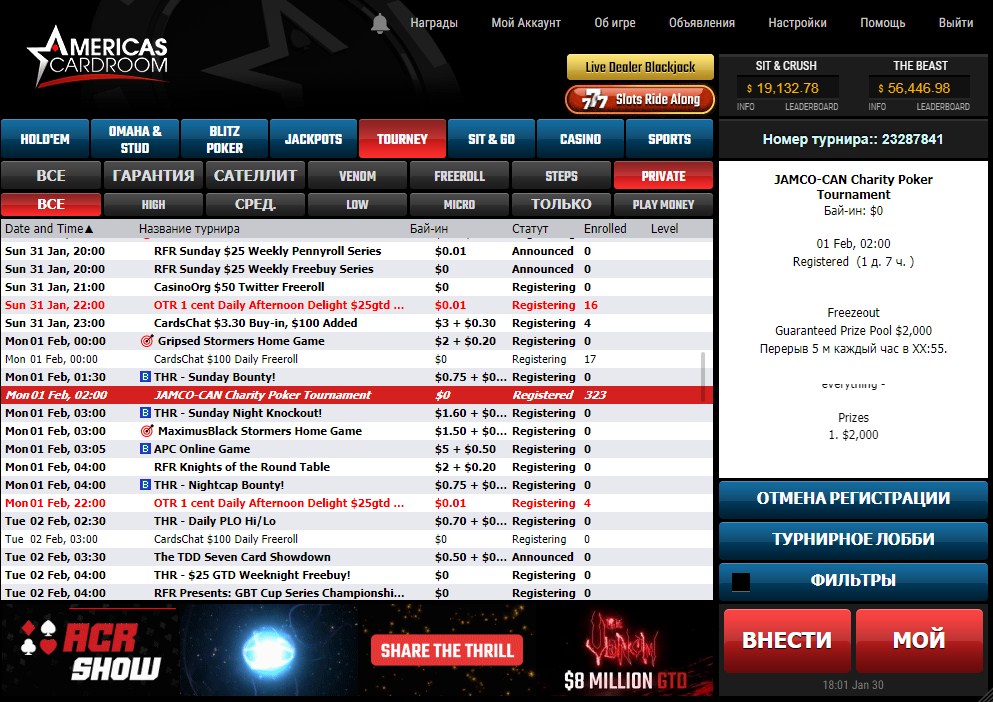Viewport: 993px width, 702px height.
Task: Open Настройки from the top menu
Action: (797, 23)
